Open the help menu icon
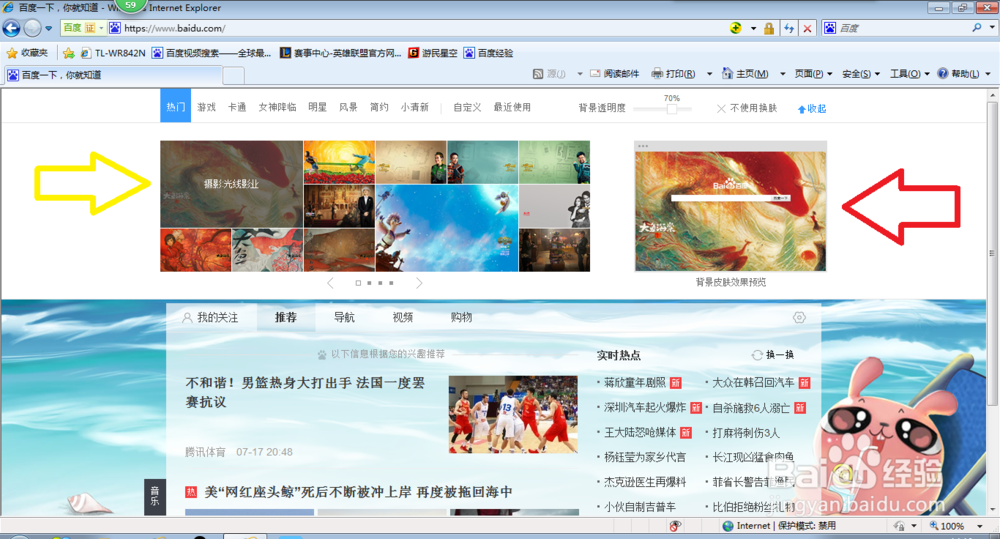The height and width of the screenshot is (539, 1000). click(x=943, y=74)
